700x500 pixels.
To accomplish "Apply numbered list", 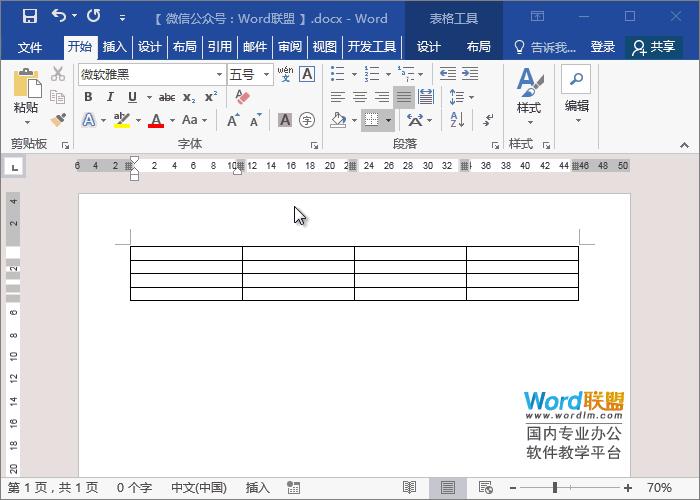I will (x=371, y=74).
